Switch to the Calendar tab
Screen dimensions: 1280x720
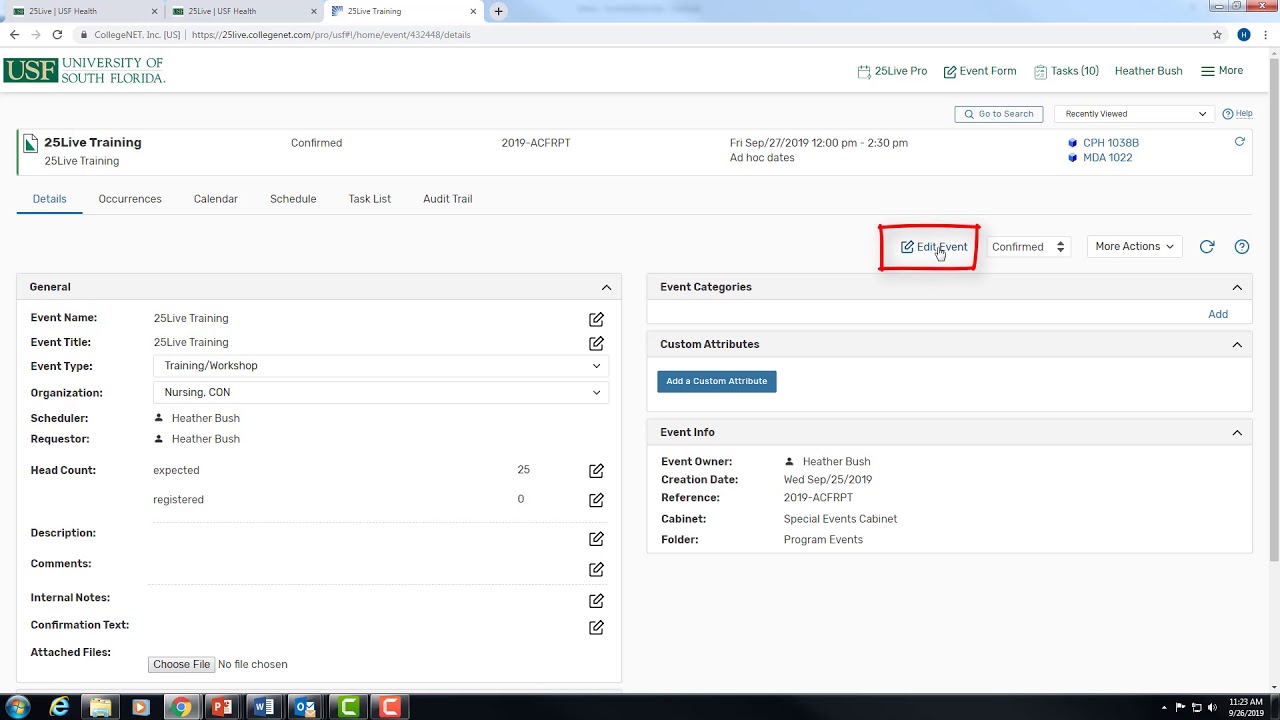tap(216, 199)
